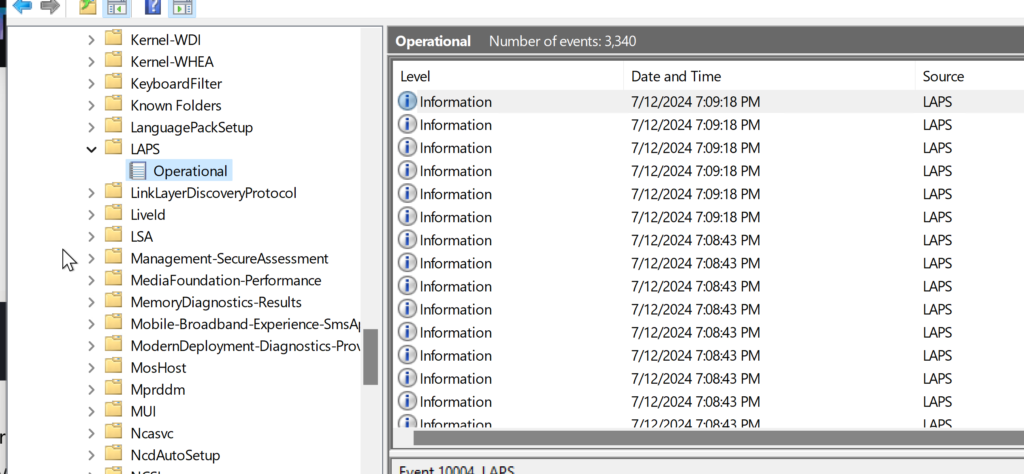This screenshot has height=474, width=1024.
Task: Open Help with the question mark icon
Action: pos(153,7)
